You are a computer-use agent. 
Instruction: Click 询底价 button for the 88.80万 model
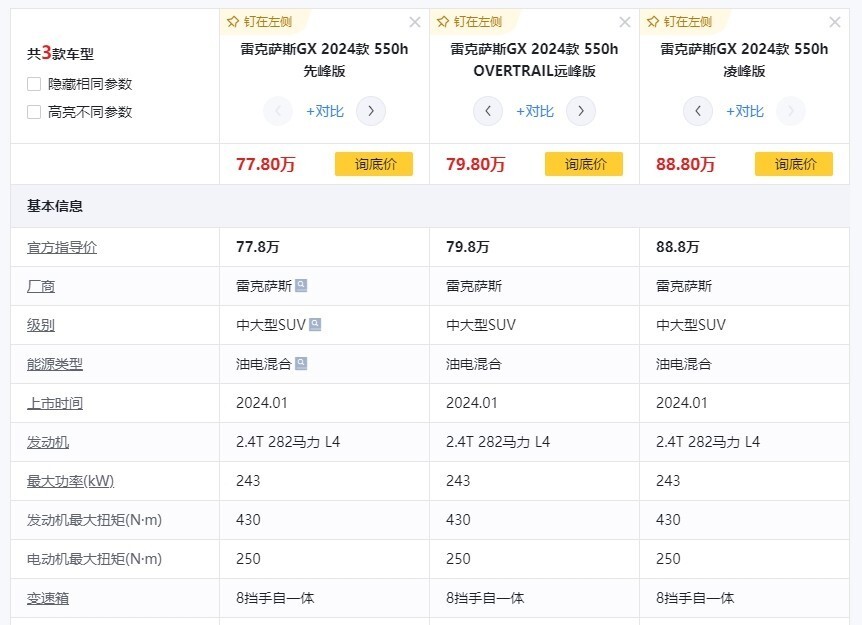pos(793,164)
